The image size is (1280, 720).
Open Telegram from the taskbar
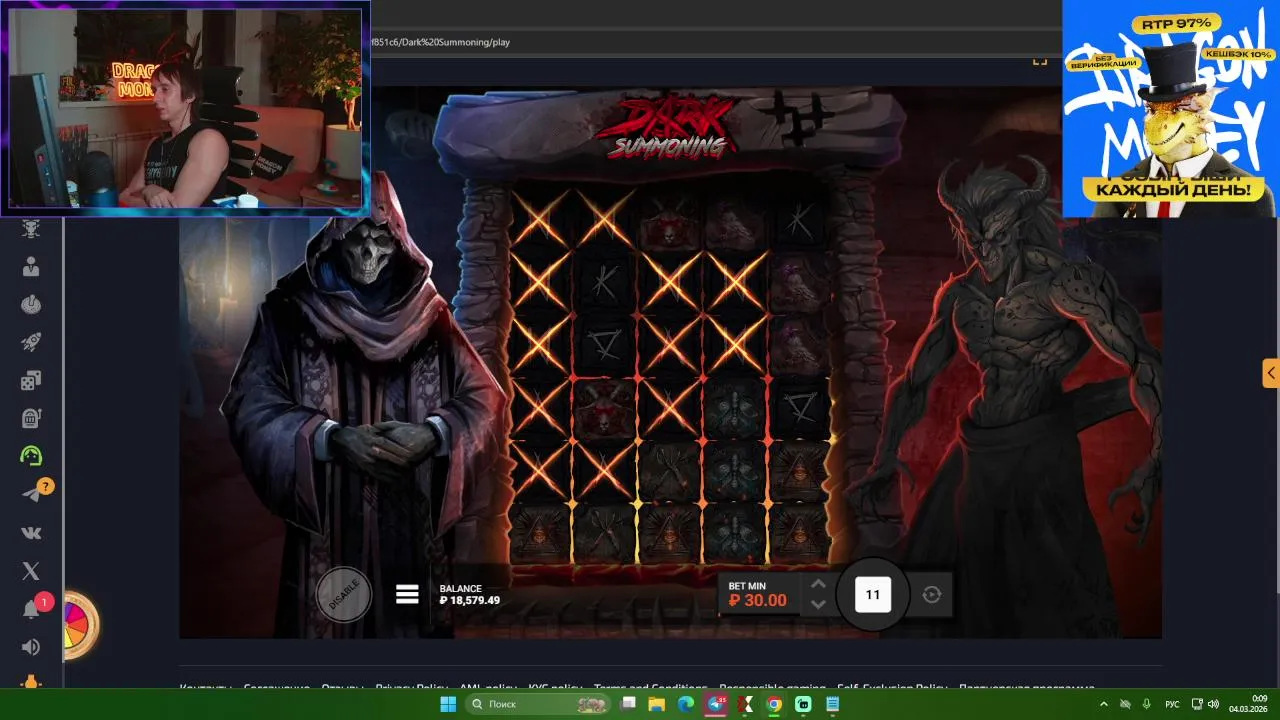click(x=716, y=704)
